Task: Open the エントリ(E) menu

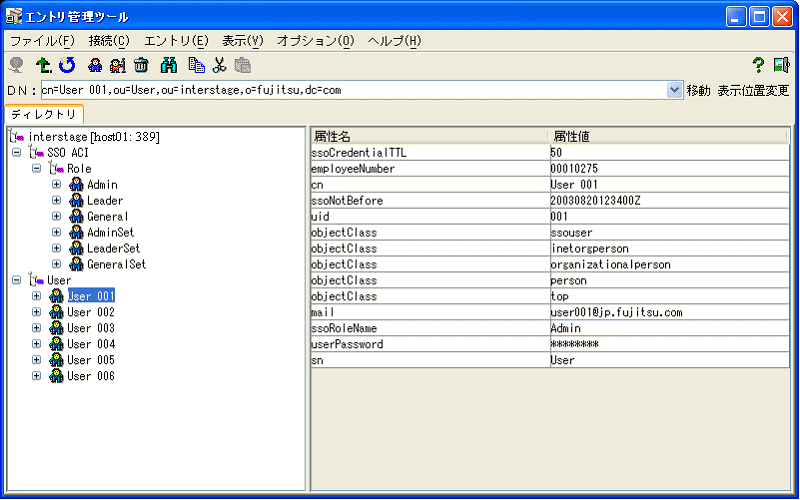Action: (176, 41)
